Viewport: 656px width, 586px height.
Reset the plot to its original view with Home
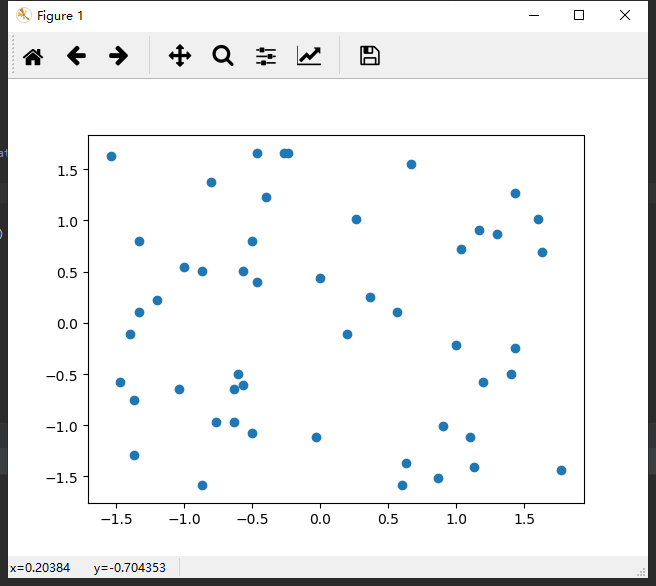[x=33, y=56]
